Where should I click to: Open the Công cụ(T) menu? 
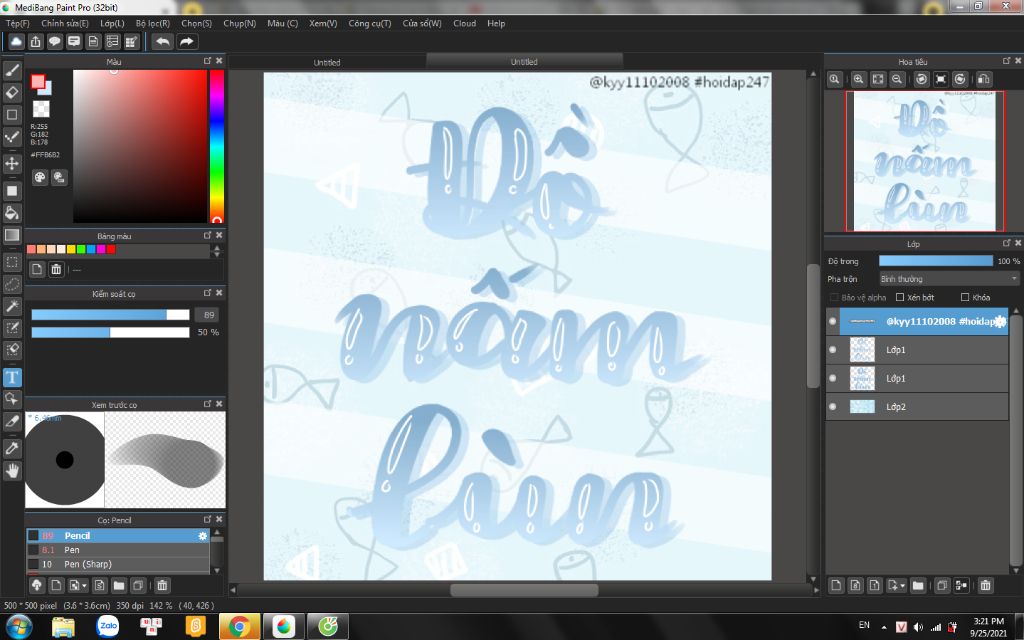point(370,23)
